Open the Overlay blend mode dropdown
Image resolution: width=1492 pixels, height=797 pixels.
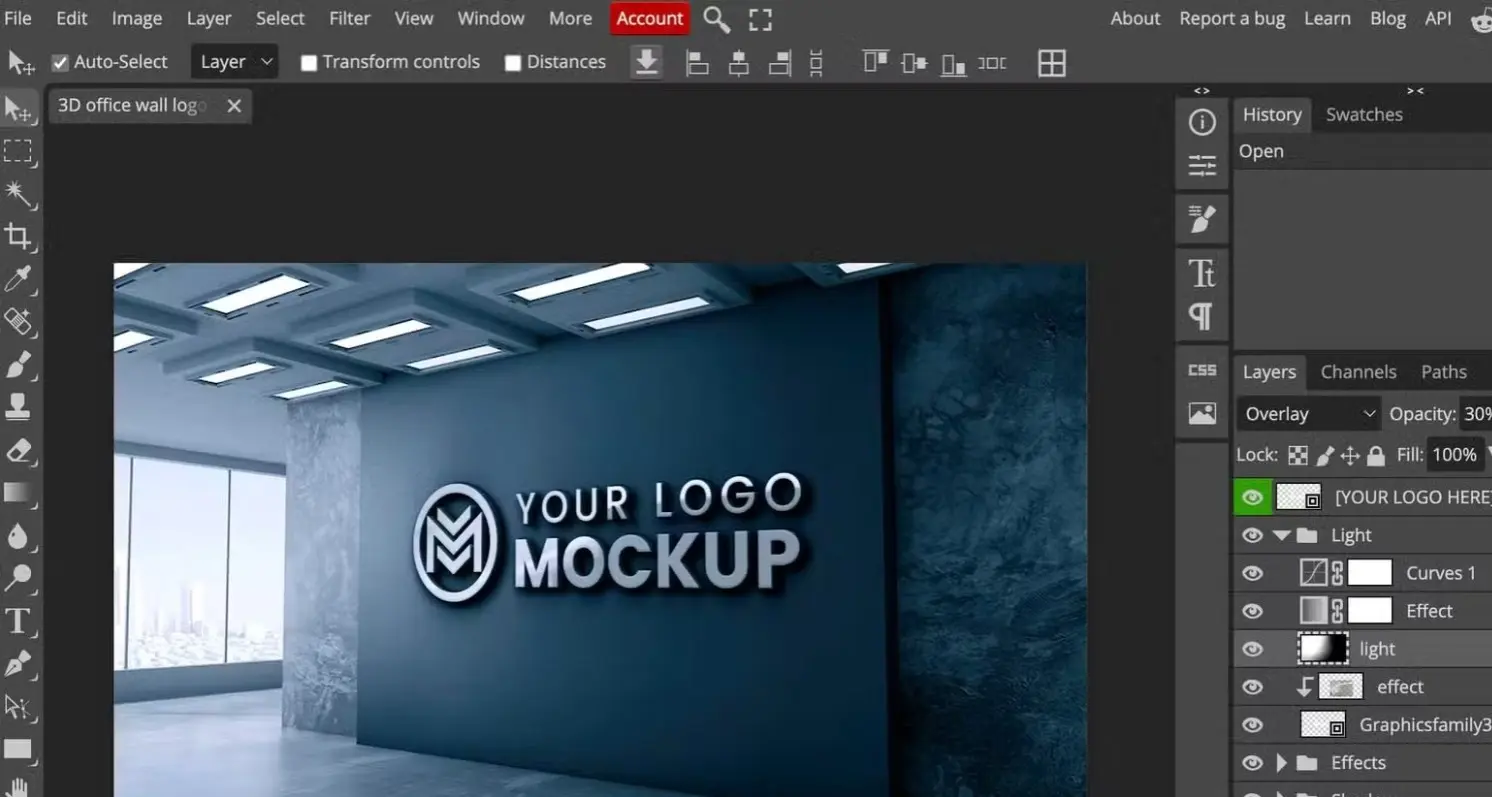click(1309, 414)
